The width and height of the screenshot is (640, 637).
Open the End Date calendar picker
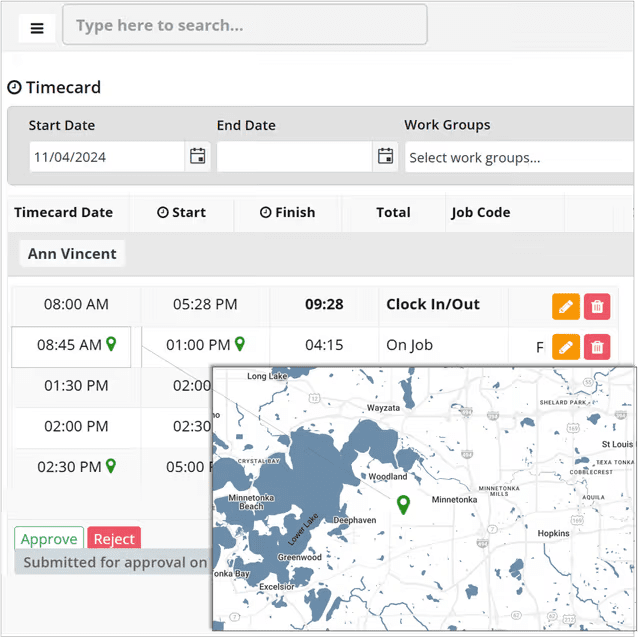385,156
